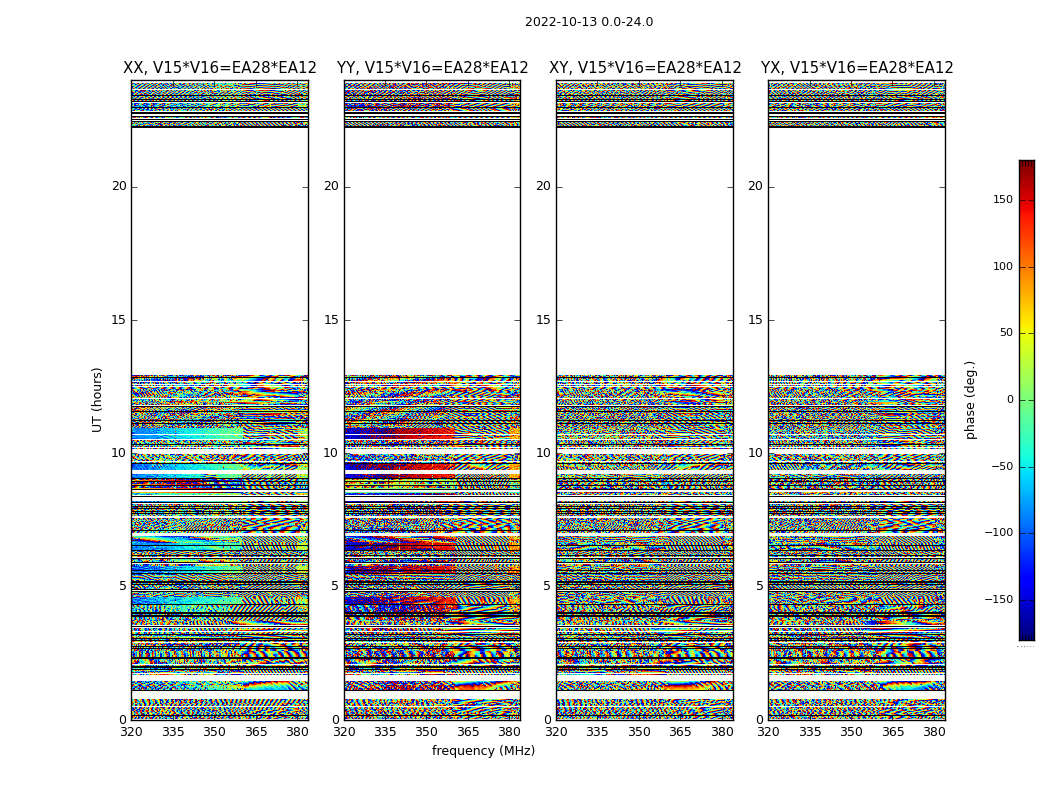
Task: Select the YY, V15*V16=EA28*EA12 panel title
Action: 433,68
